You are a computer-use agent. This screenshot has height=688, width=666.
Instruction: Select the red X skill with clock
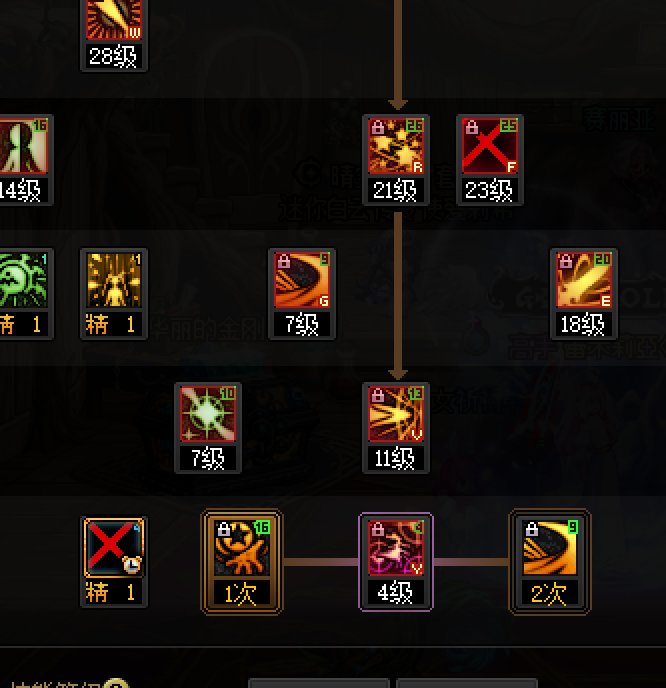pos(114,548)
